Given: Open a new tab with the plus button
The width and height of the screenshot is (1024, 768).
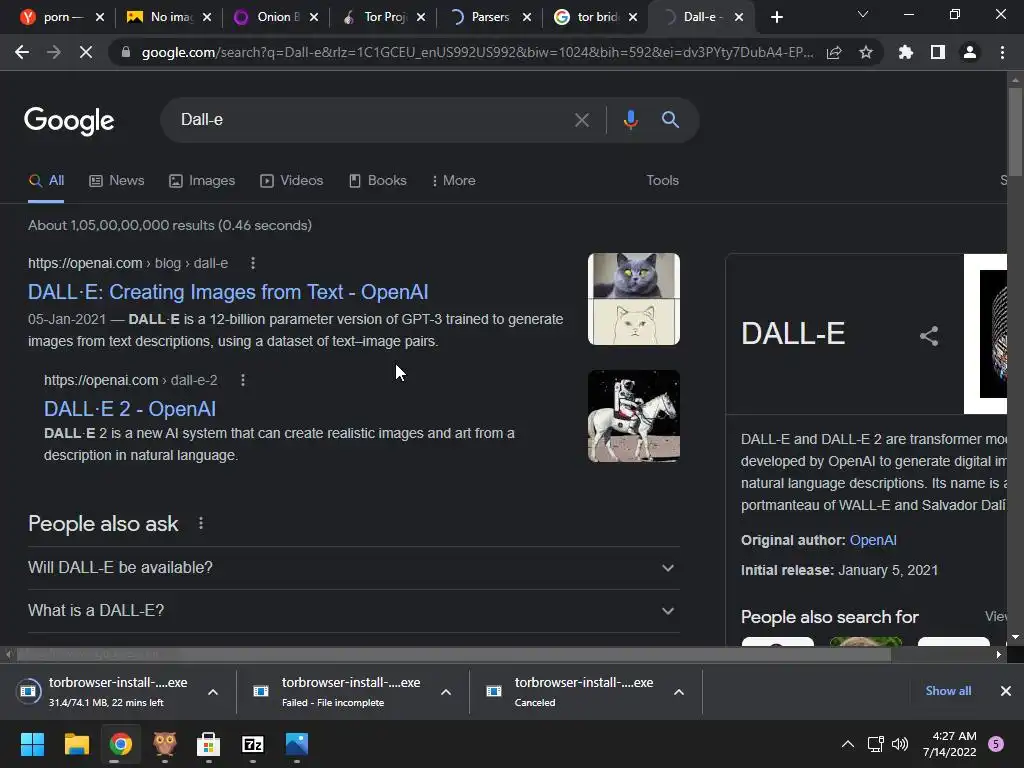Looking at the screenshot, I should tap(776, 18).
